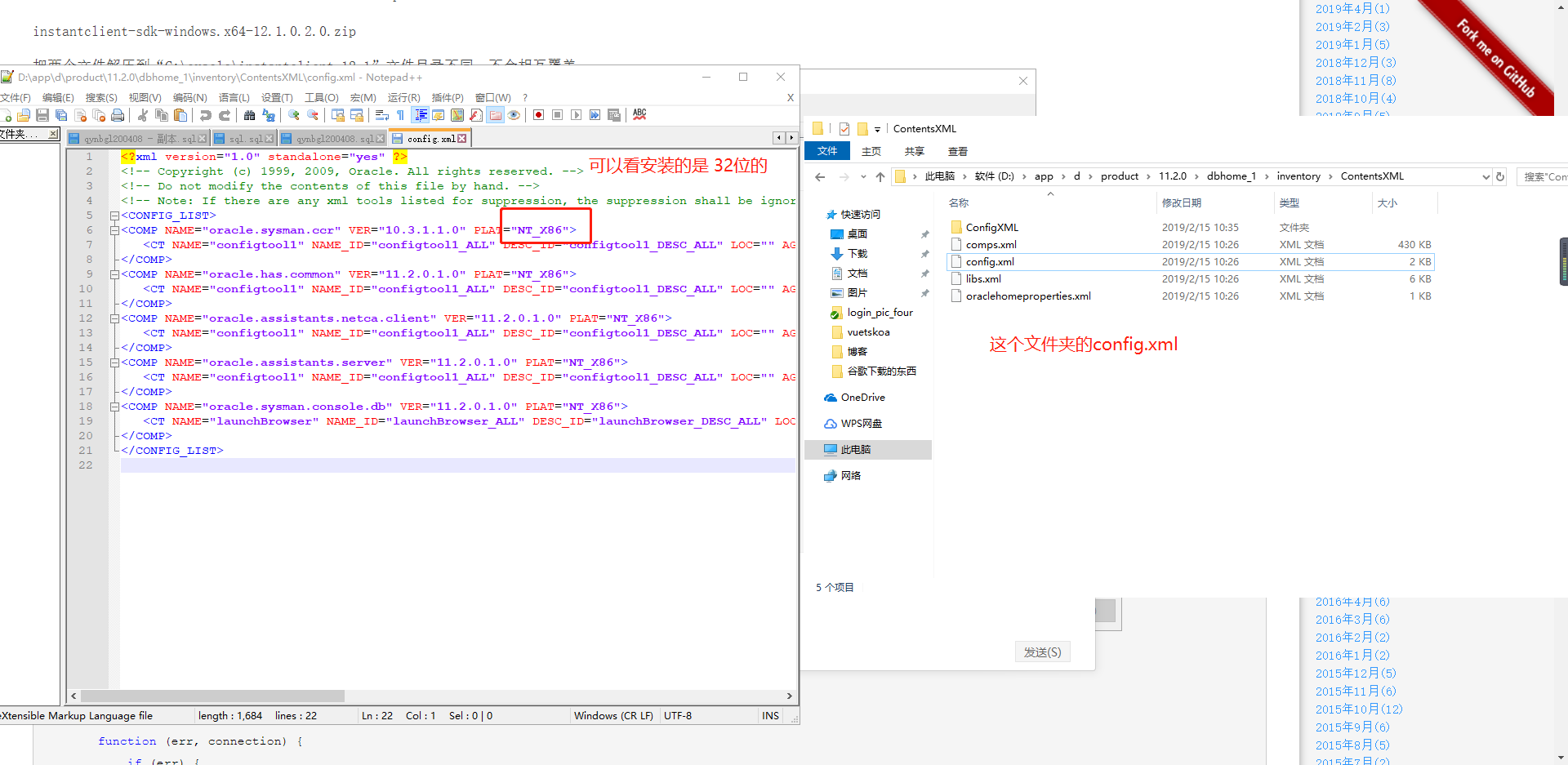
Task: Go up one folder in Explorer
Action: tap(880, 176)
